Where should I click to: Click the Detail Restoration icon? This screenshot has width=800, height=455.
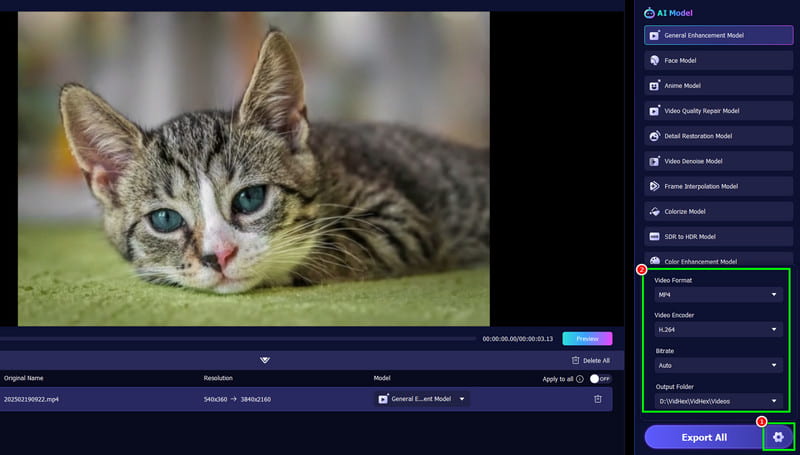654,136
